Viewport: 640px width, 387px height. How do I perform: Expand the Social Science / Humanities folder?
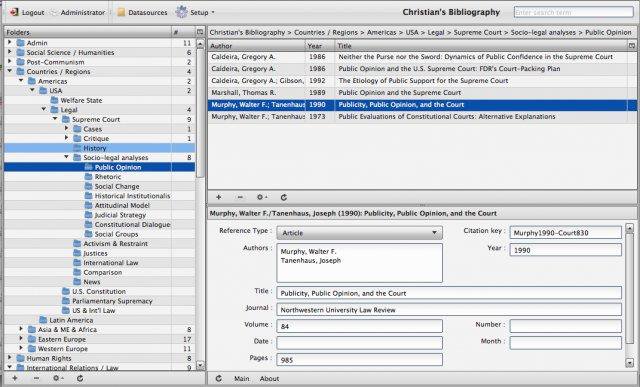click(x=9, y=52)
